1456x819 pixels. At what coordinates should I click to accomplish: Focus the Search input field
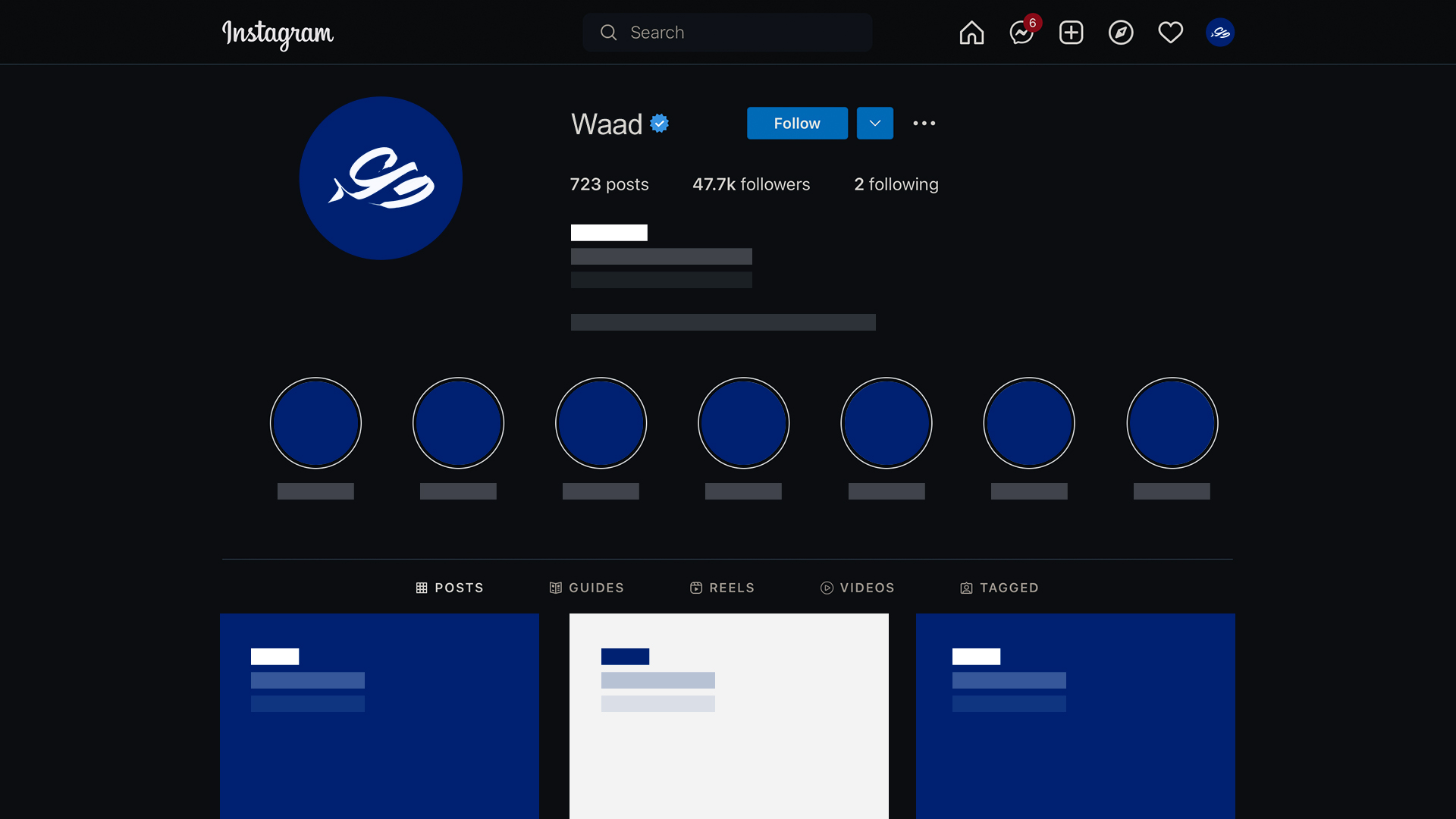point(727,33)
